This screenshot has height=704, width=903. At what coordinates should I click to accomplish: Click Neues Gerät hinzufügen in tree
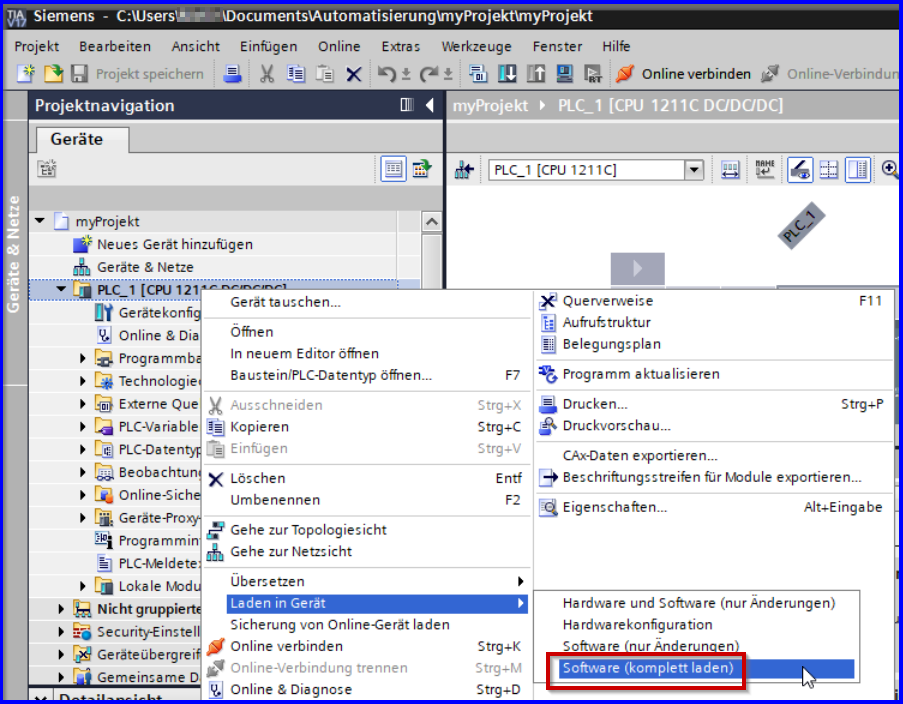(x=174, y=244)
